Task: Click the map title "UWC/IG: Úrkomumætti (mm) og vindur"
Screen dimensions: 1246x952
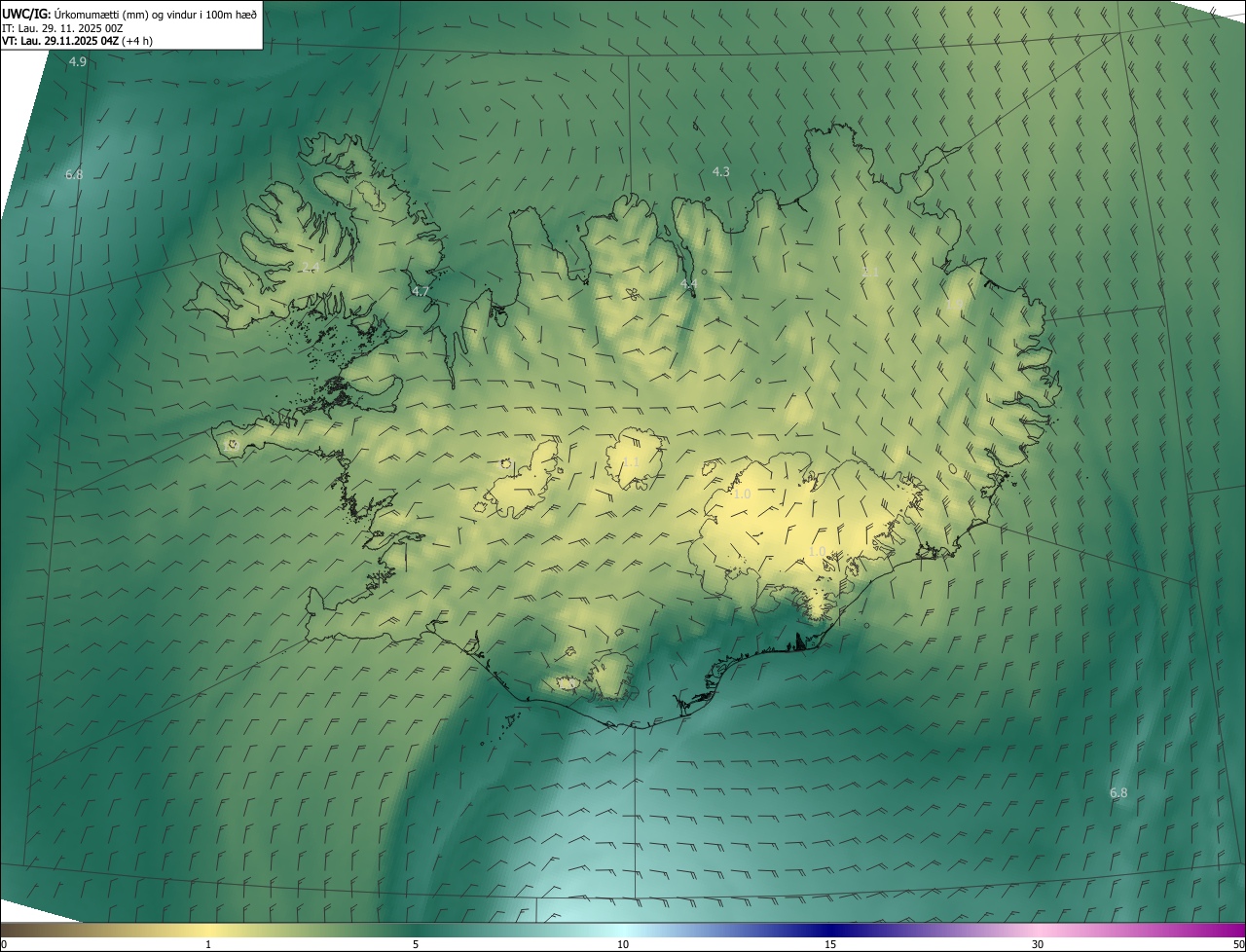Action: [129, 14]
